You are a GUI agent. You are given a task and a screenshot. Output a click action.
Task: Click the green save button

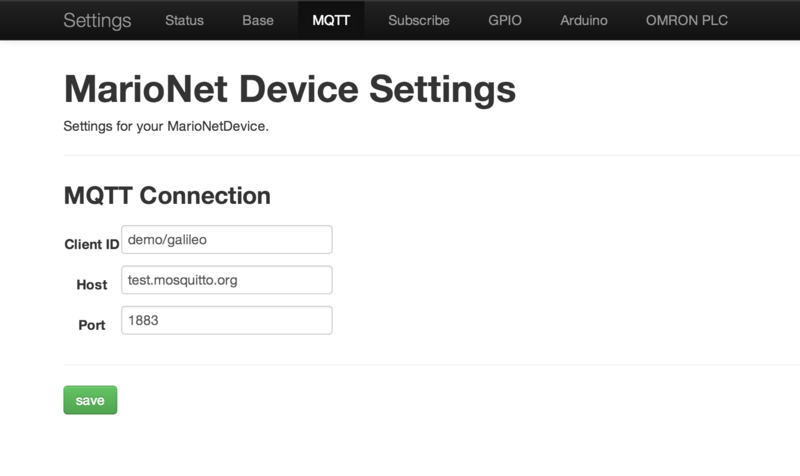tap(90, 400)
